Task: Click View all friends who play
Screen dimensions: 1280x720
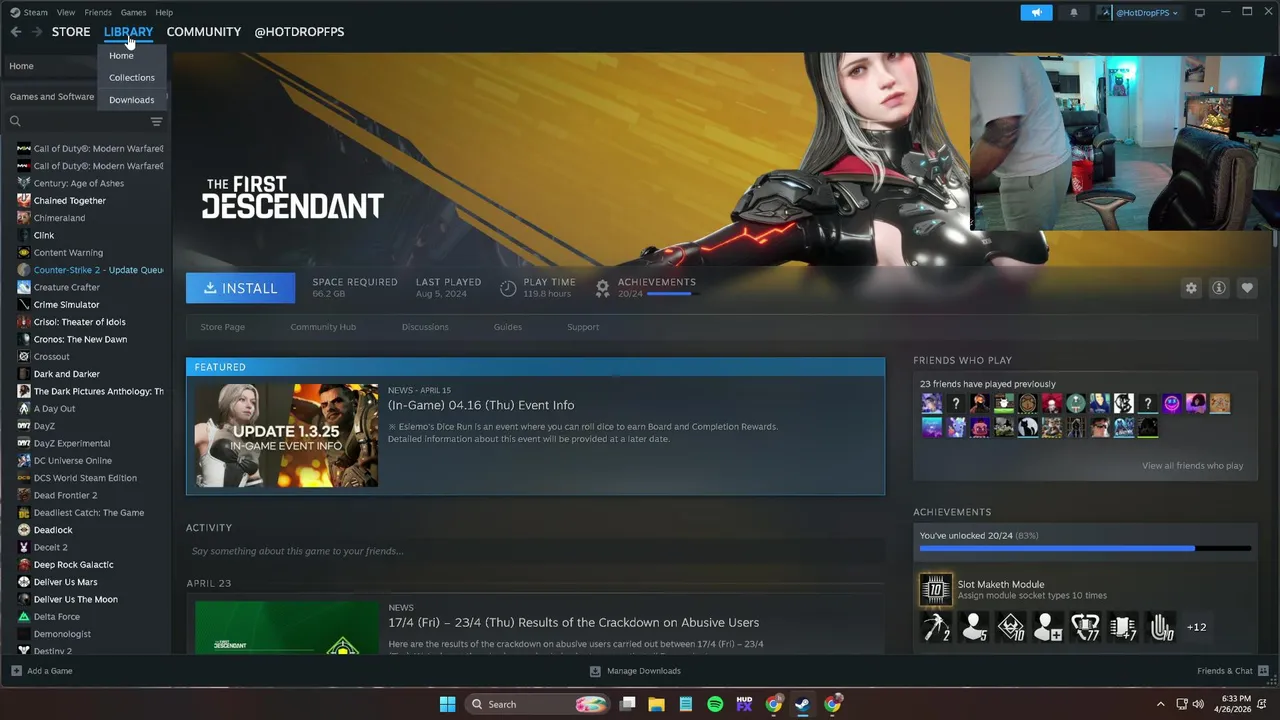Action: [1193, 466]
